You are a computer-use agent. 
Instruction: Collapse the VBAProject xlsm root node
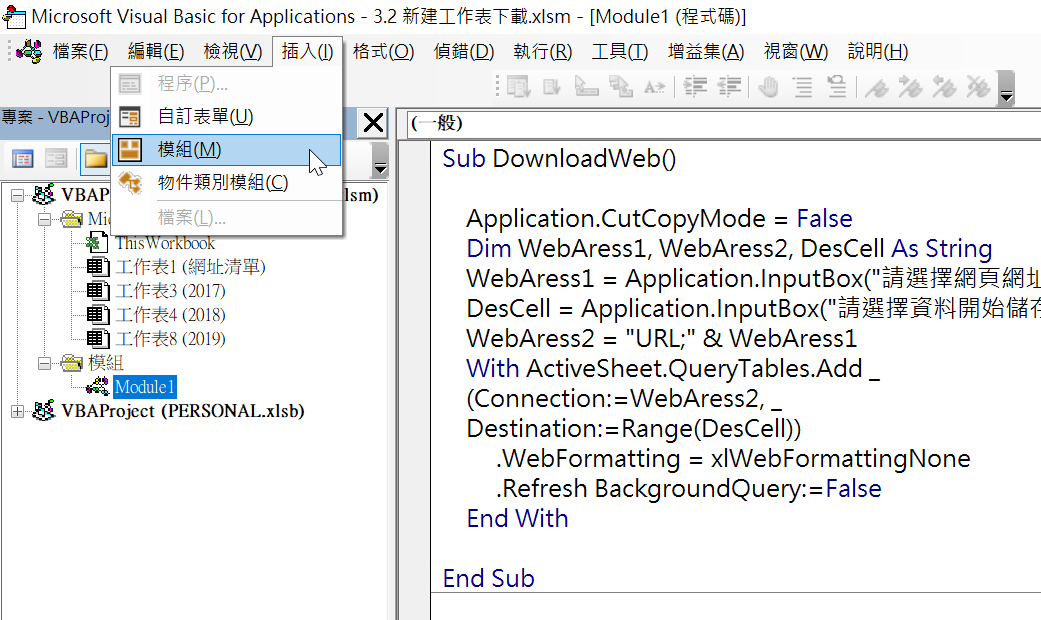pyautogui.click(x=17, y=195)
